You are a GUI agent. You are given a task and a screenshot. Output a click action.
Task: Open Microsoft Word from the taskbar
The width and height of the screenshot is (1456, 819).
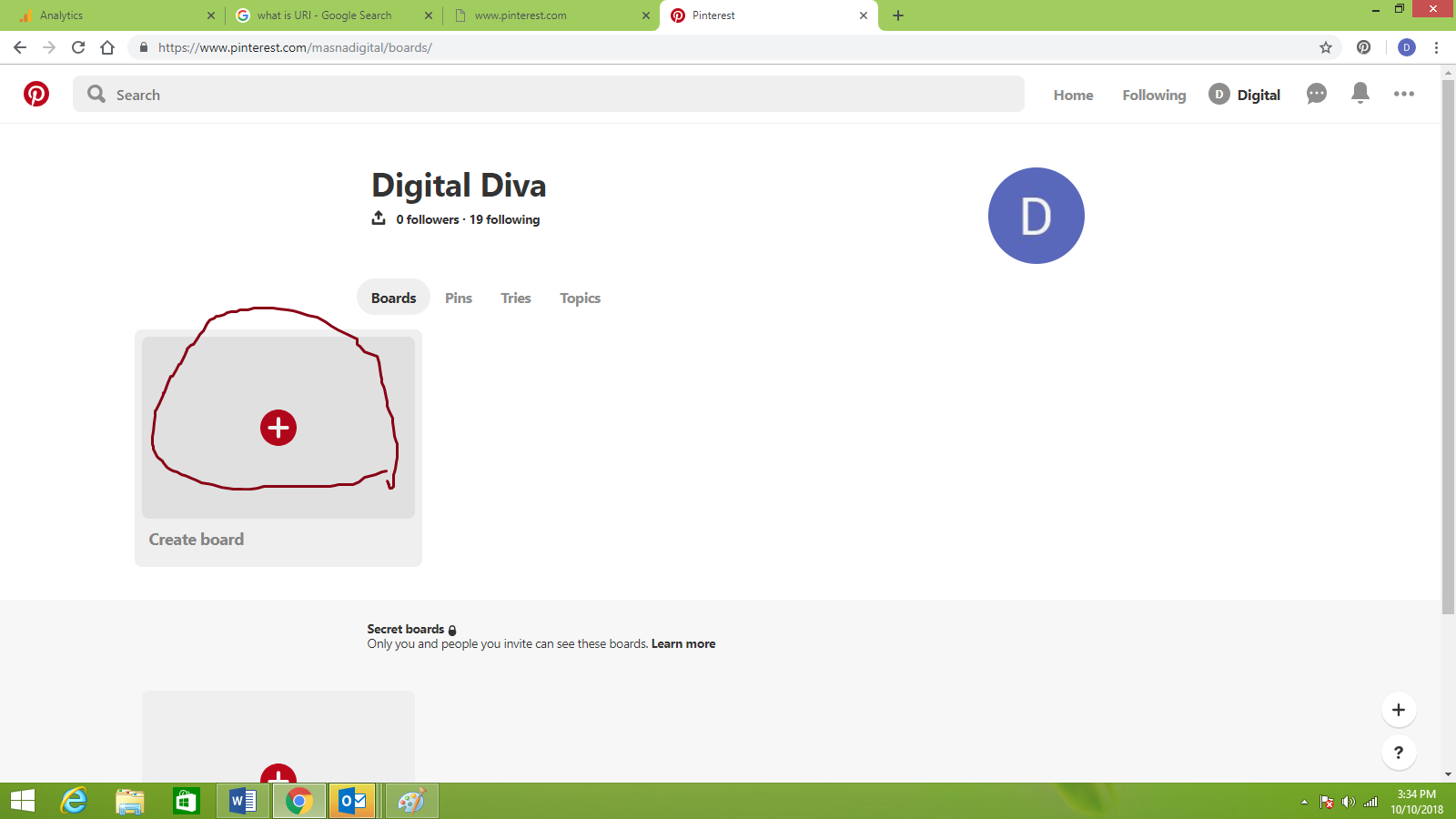242,801
